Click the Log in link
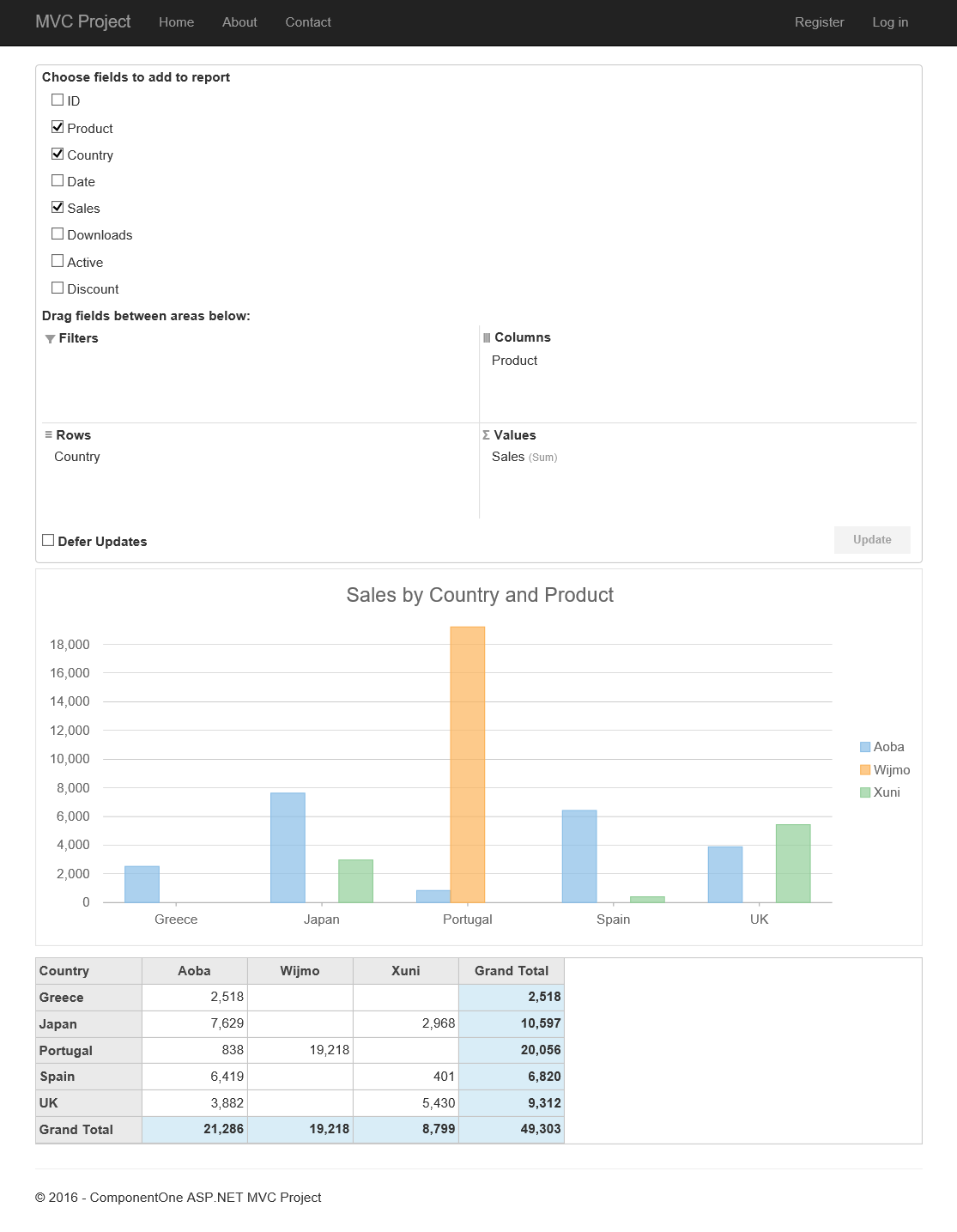Viewport: 957px width, 1232px height. 890,22
